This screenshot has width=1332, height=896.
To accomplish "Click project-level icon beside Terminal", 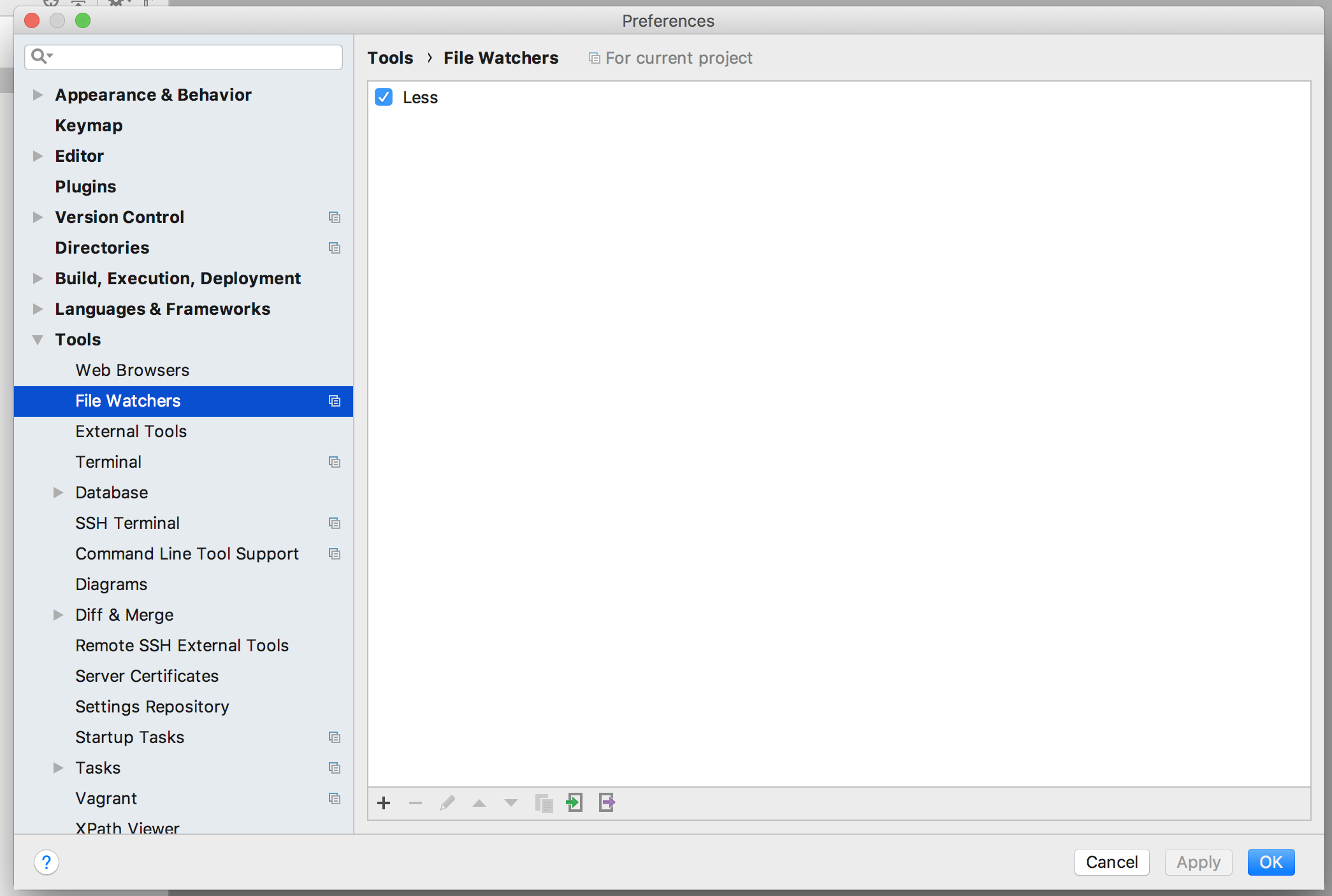I will coord(335,462).
